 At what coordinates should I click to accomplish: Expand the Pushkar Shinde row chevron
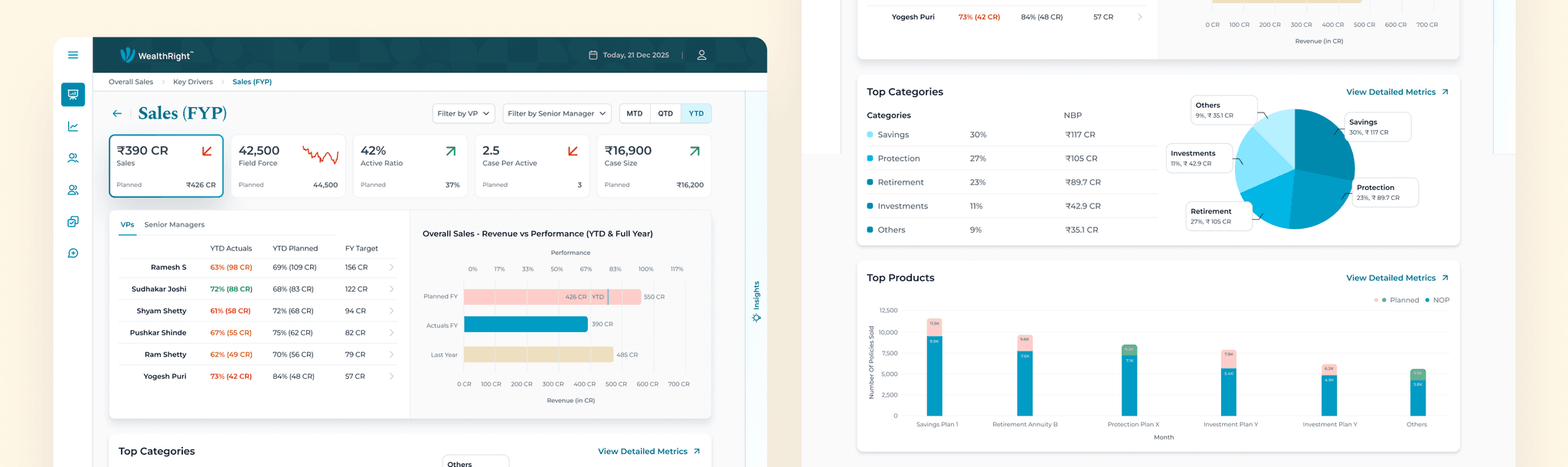tap(391, 333)
